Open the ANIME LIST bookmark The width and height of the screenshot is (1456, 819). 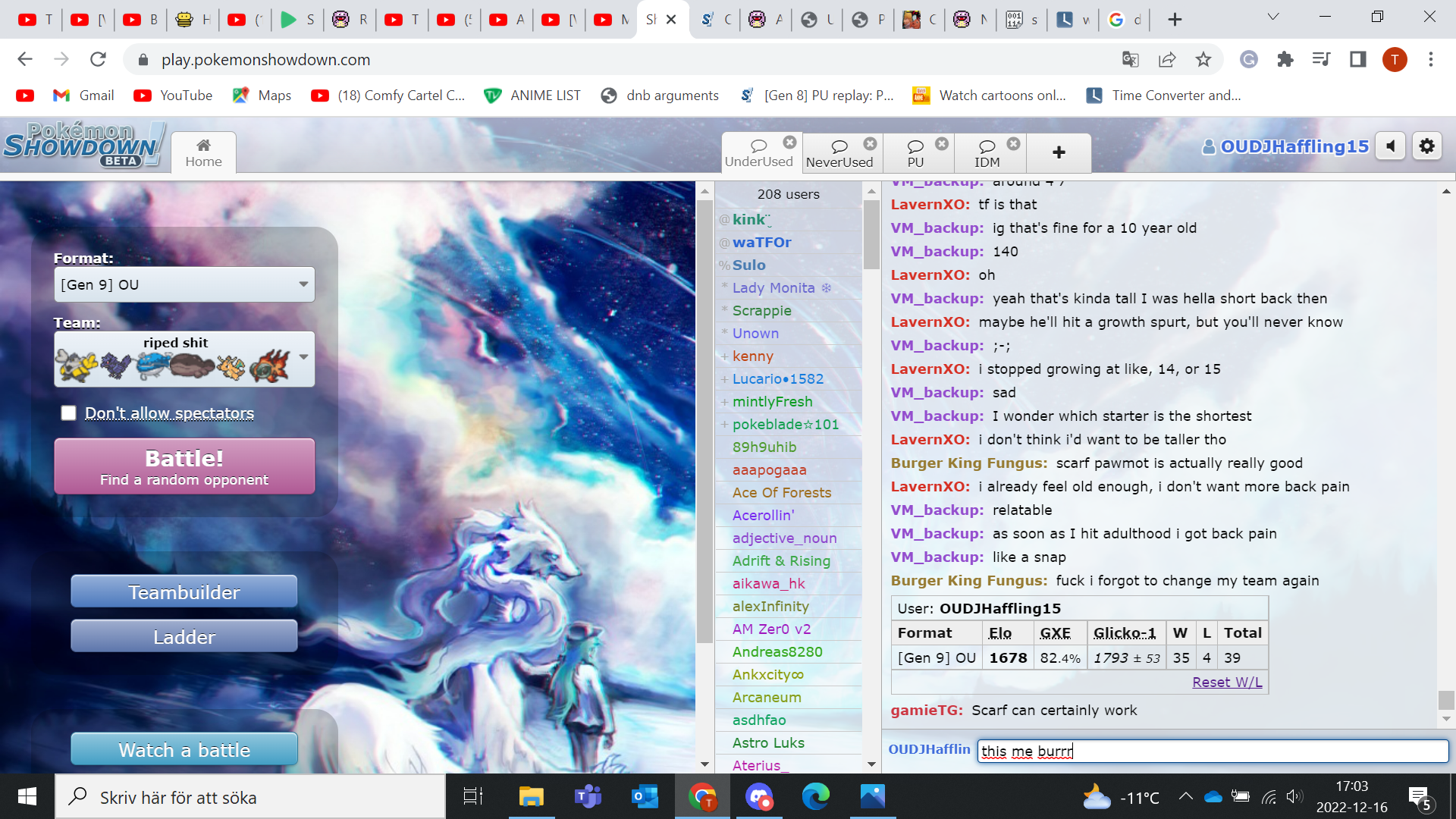[x=532, y=96]
